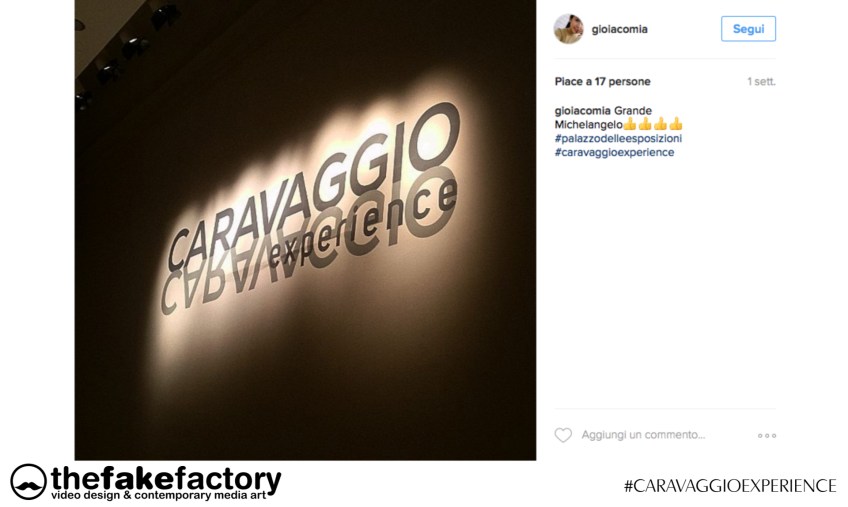Click the heart like icon
Screen dimensions: 848x507
563,435
